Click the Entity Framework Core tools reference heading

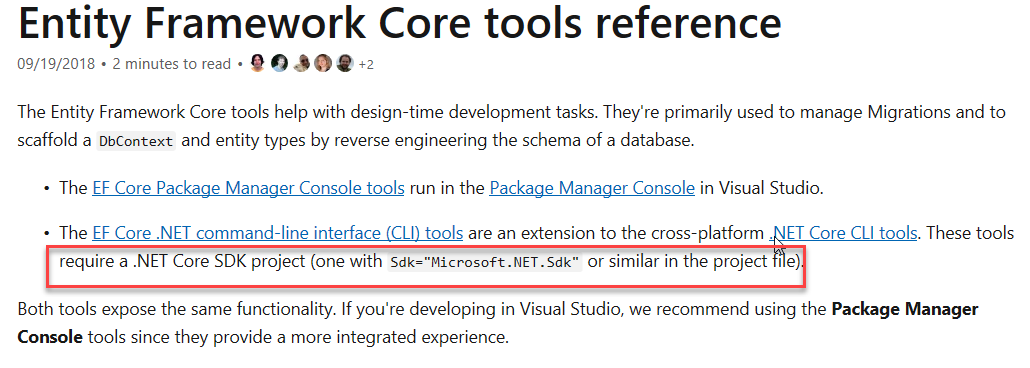click(x=399, y=22)
